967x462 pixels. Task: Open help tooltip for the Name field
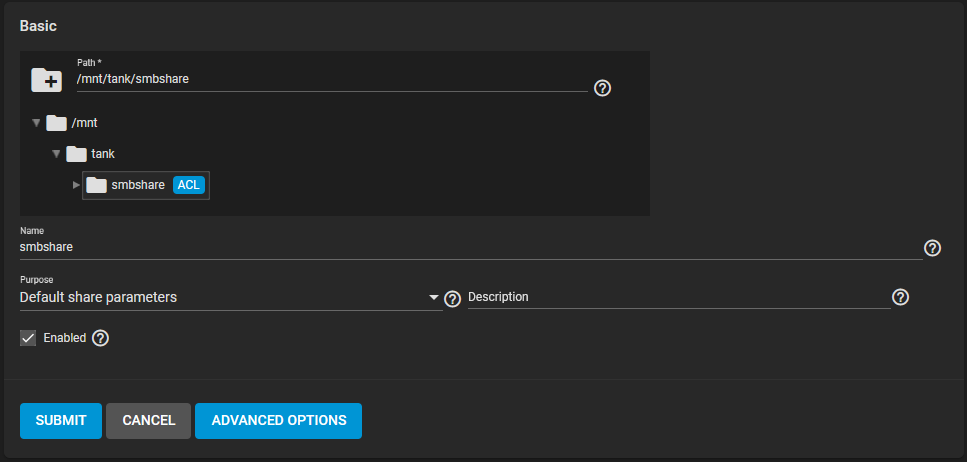pos(932,248)
